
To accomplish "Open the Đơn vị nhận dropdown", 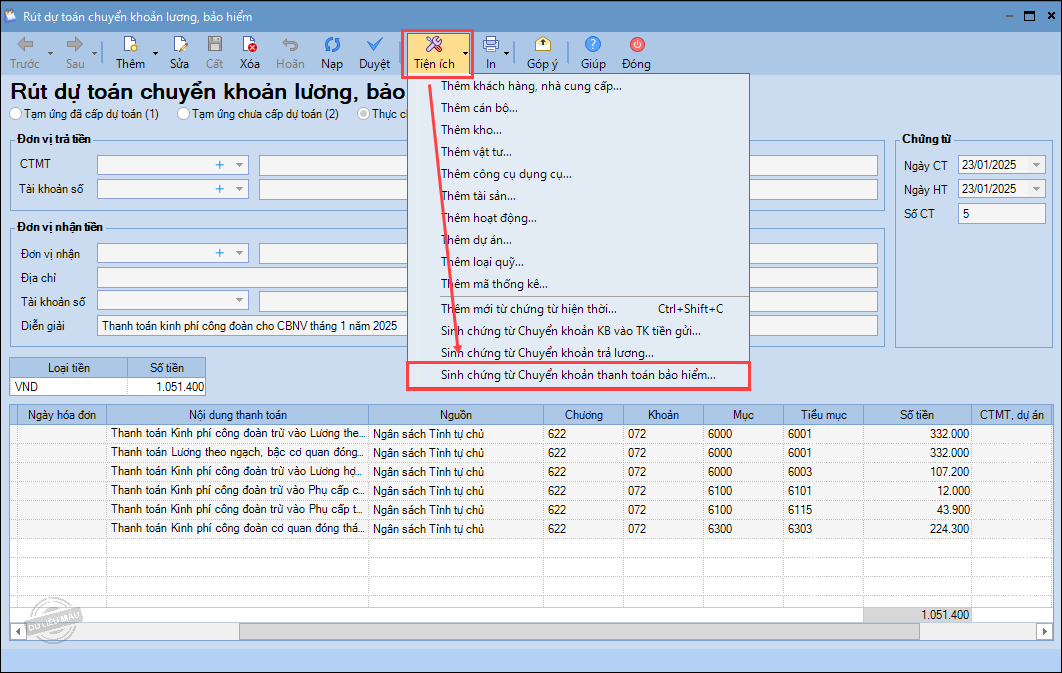I will [x=239, y=253].
